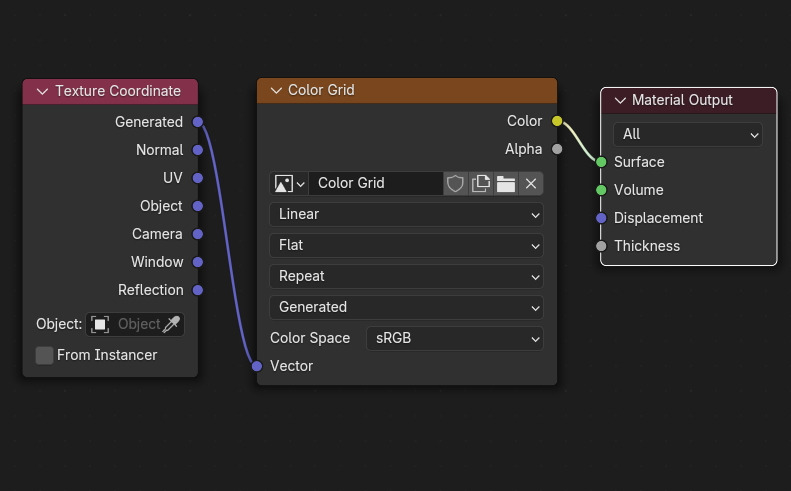Click the Normal output socket

198,150
